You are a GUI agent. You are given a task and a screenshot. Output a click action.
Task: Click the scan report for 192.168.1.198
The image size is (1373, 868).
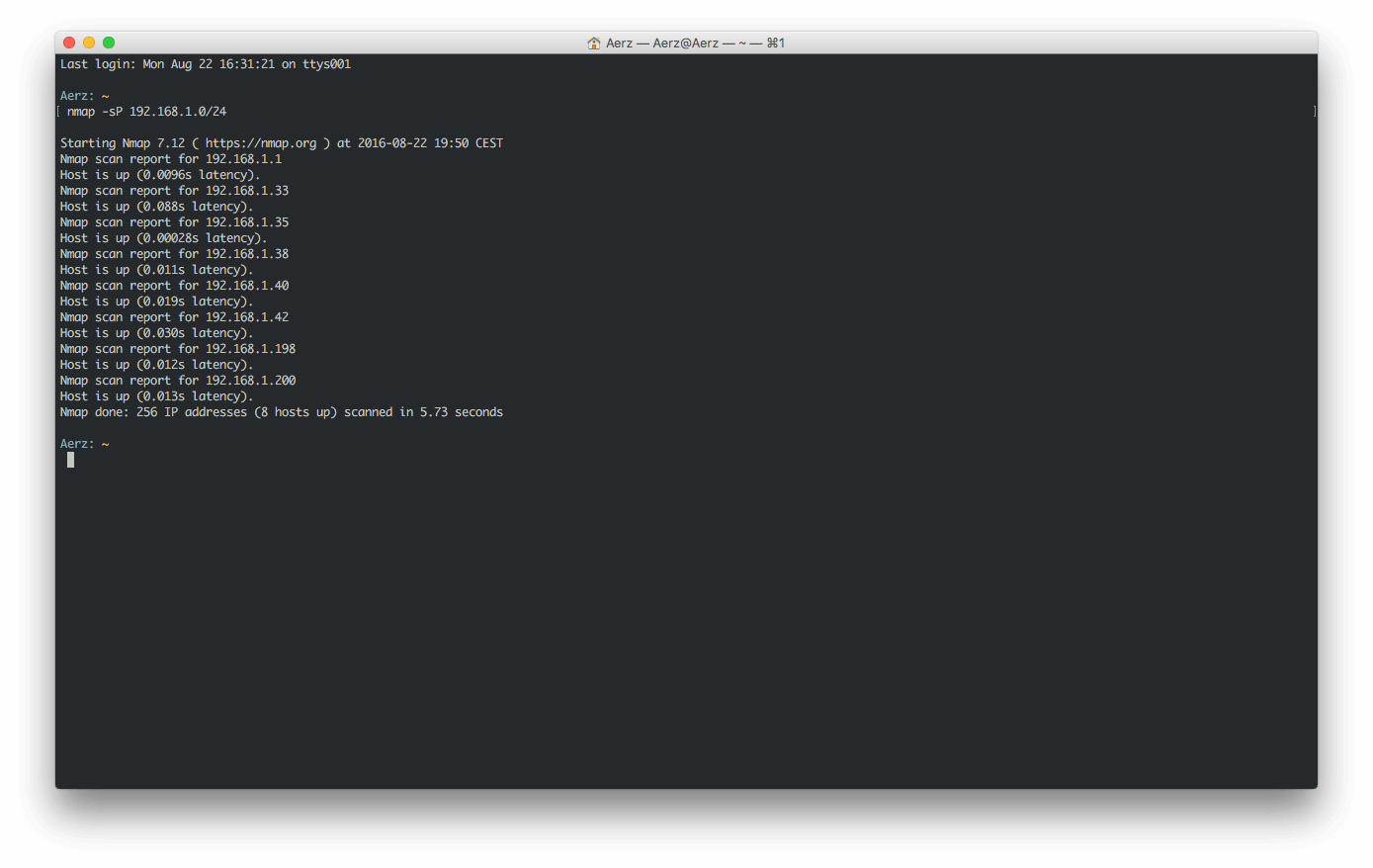pos(178,349)
